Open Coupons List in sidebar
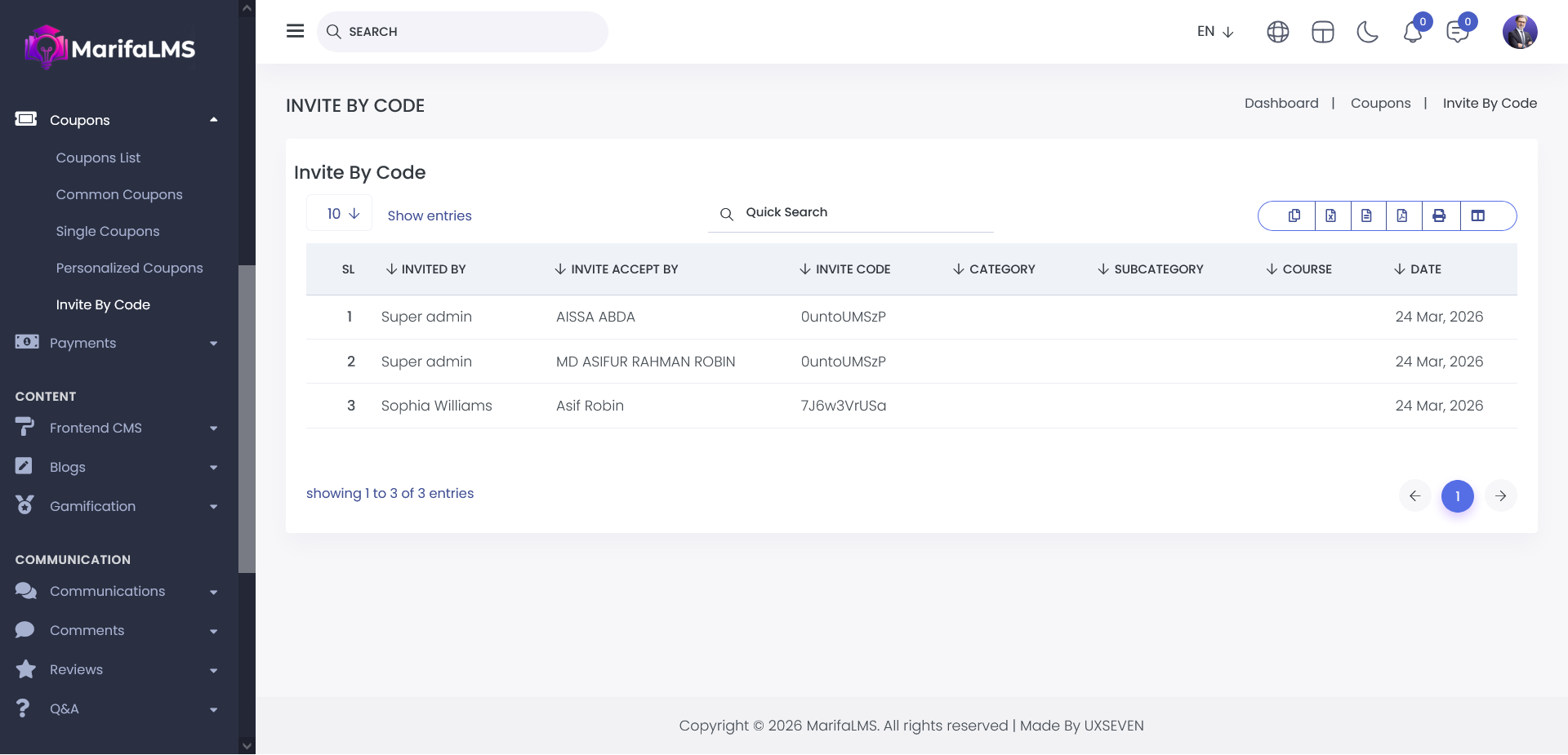The height and width of the screenshot is (755, 1568). 98,158
